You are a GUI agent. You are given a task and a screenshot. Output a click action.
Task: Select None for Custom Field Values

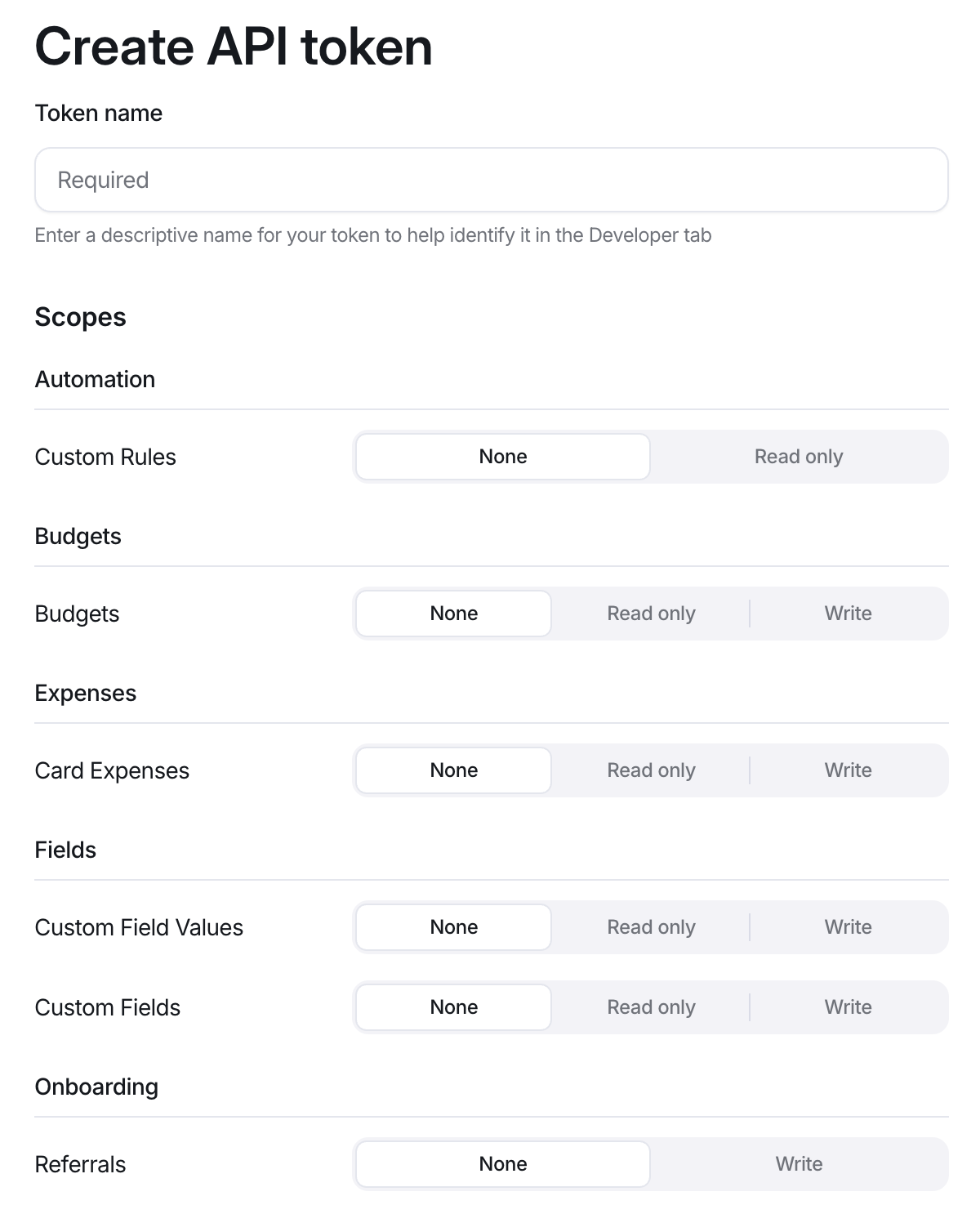click(454, 927)
